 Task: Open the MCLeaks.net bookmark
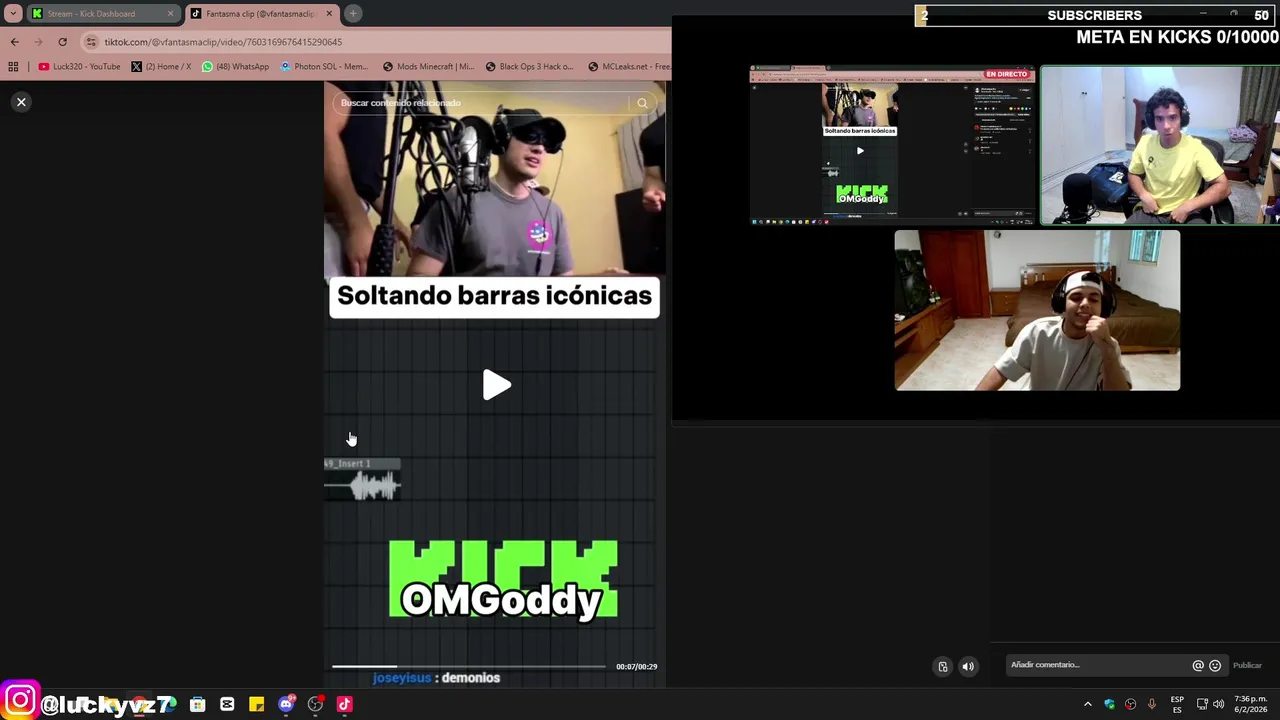coord(629,67)
